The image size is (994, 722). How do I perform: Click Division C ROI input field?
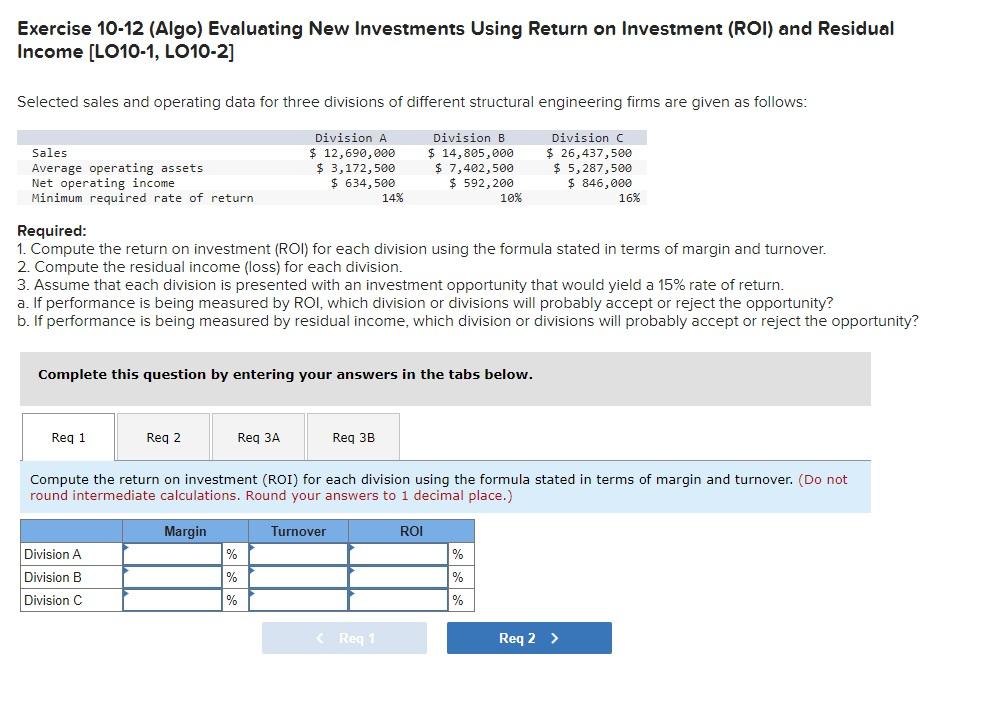pos(399,600)
